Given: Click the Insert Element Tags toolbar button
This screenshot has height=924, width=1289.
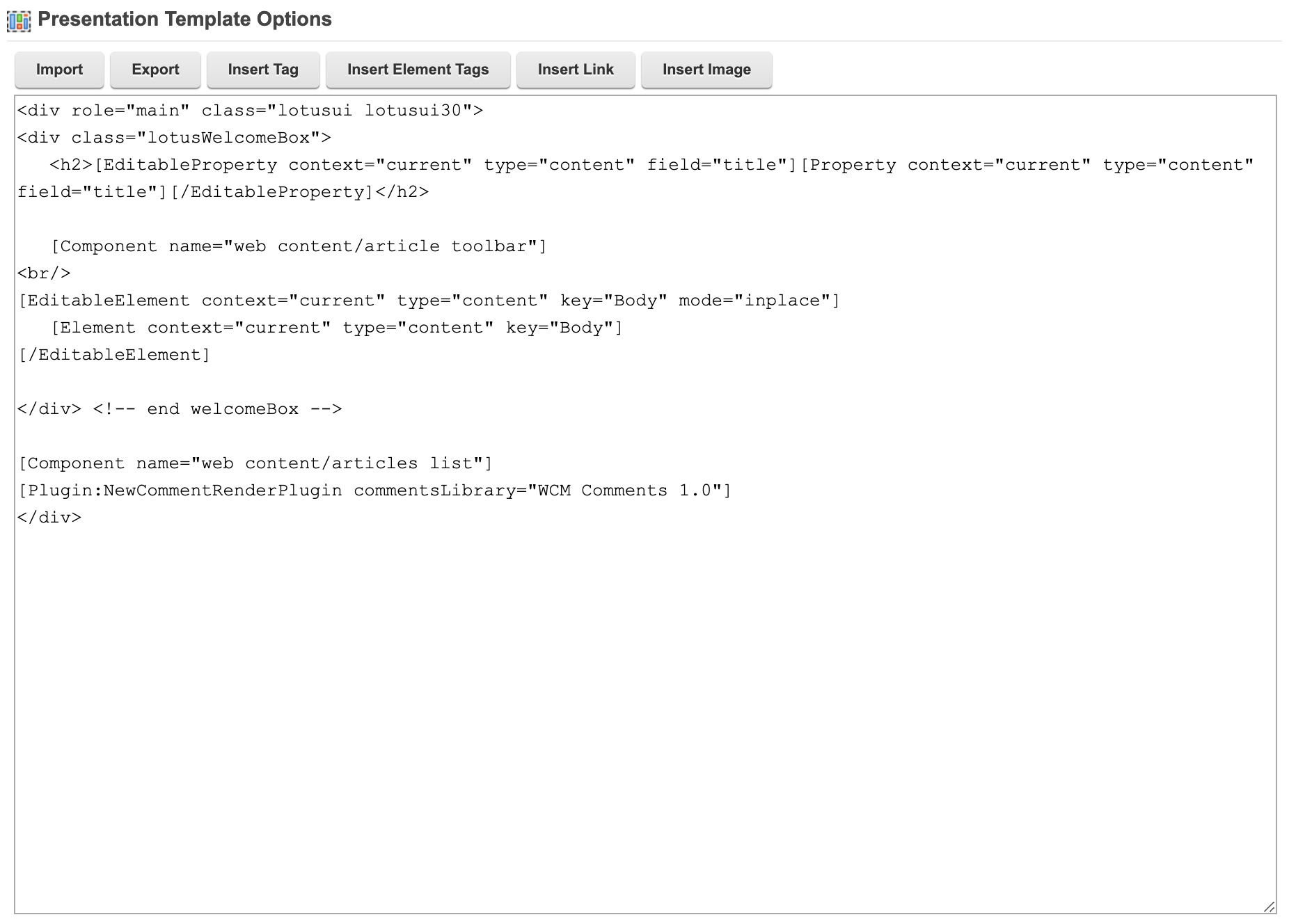Looking at the screenshot, I should coord(418,70).
